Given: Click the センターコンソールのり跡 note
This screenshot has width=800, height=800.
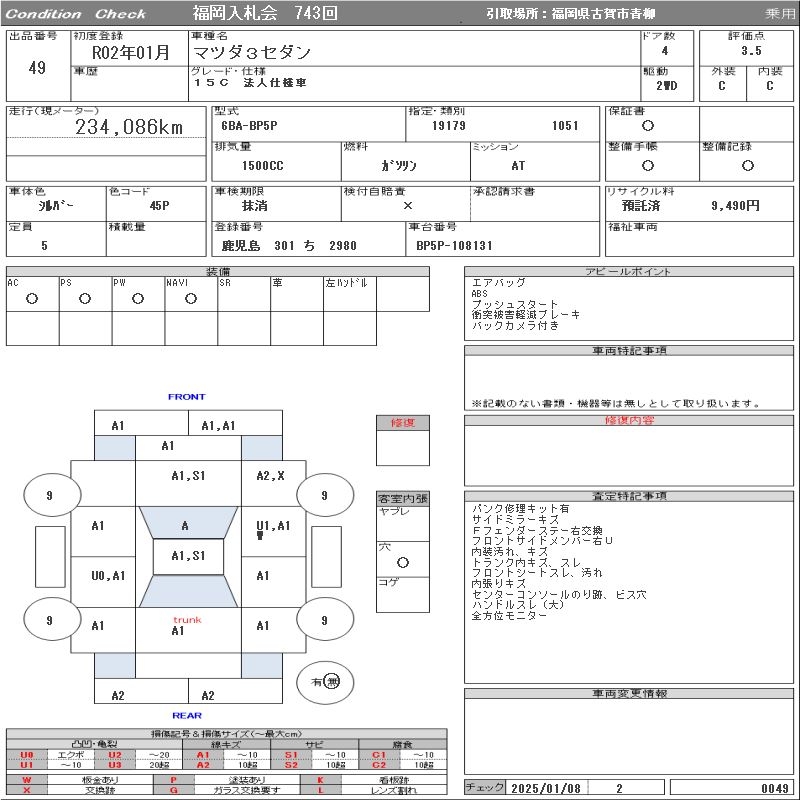Looking at the screenshot, I should point(537,594).
